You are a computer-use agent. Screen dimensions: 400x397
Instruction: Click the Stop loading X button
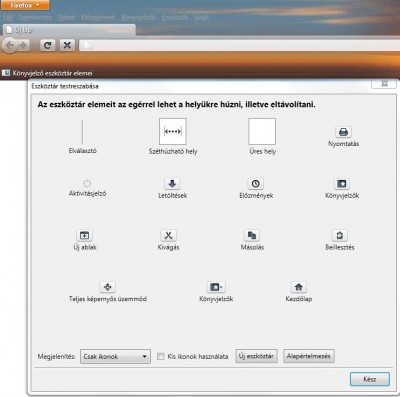pos(67,45)
